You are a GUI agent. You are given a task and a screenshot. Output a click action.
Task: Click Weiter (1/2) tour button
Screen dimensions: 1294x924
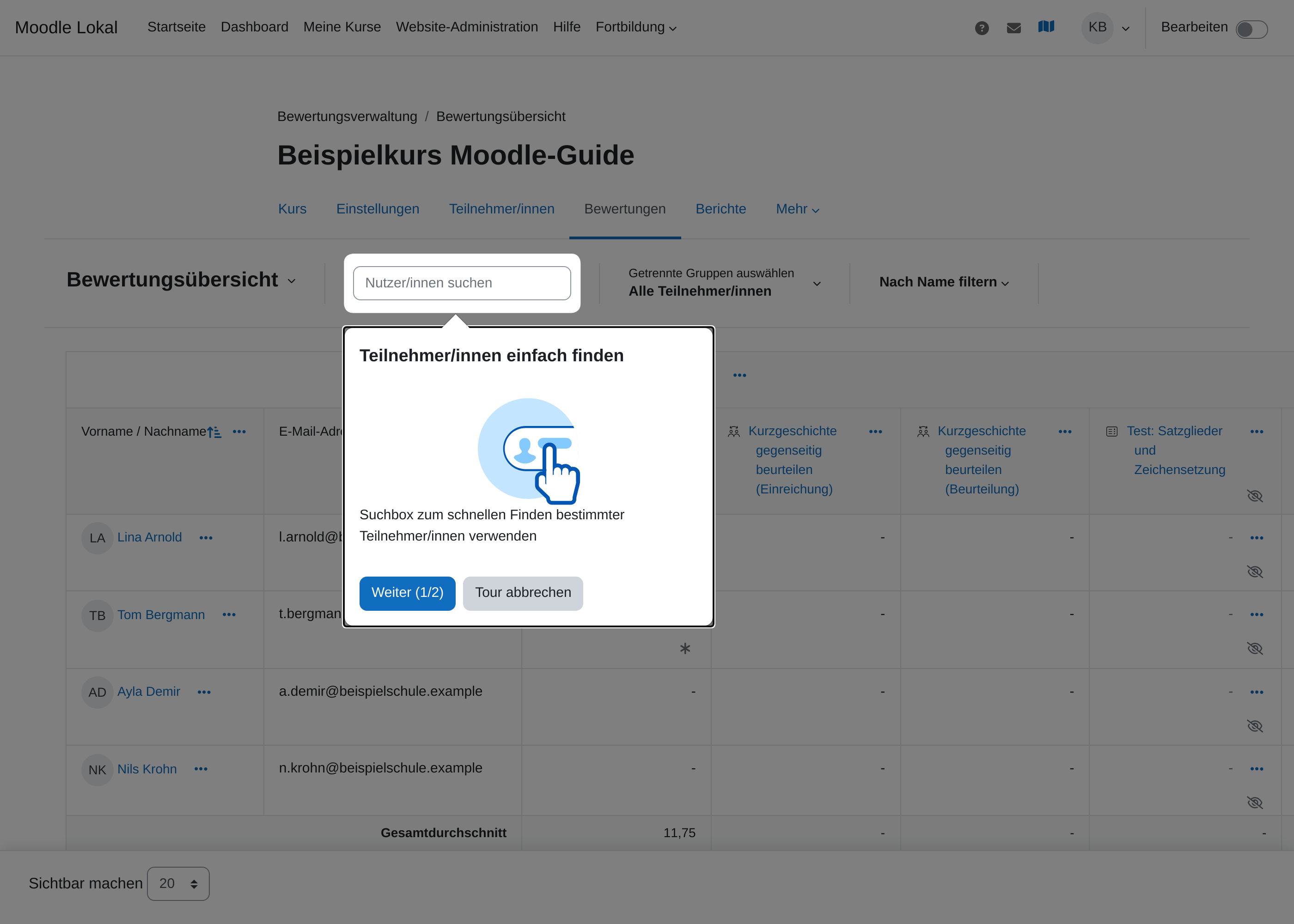[407, 593]
